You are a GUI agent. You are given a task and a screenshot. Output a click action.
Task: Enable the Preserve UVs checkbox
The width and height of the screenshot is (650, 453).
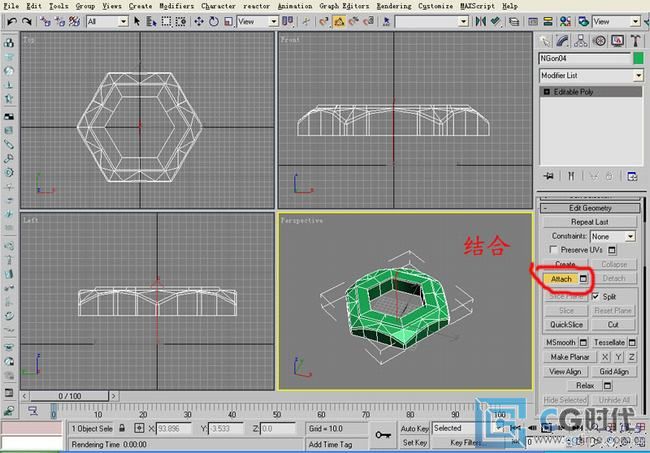tap(553, 250)
